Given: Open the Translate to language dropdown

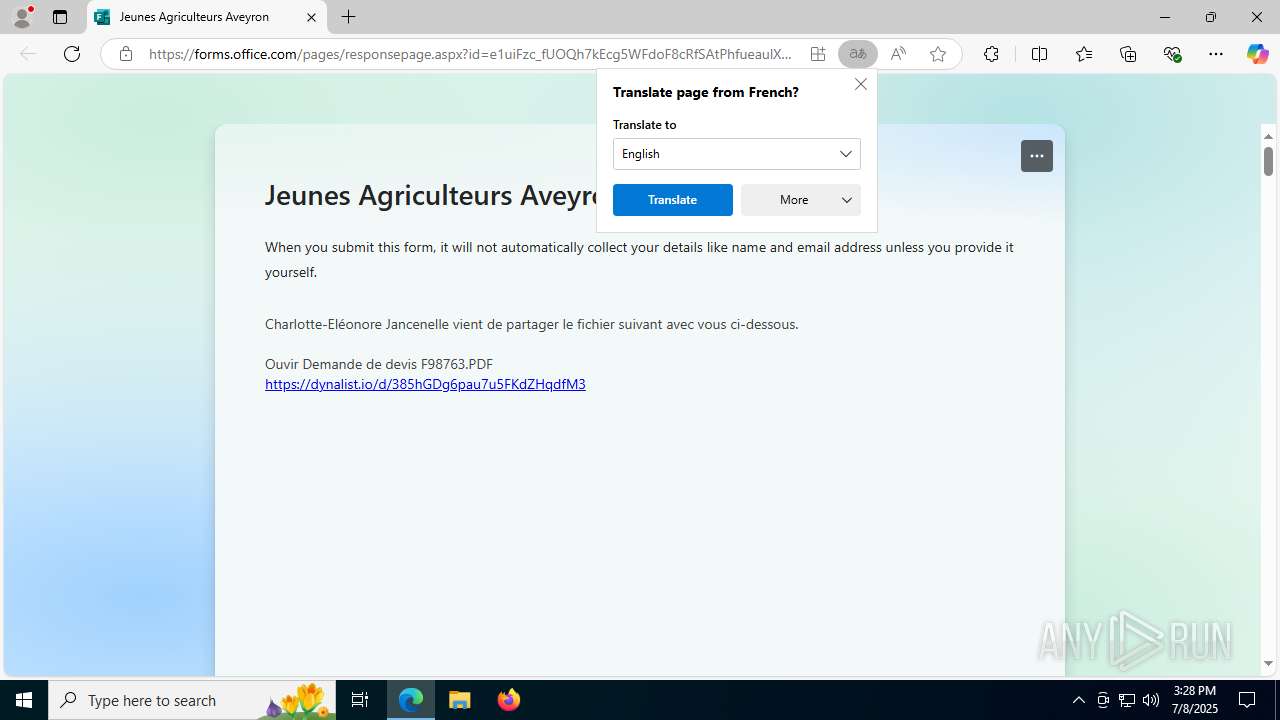Looking at the screenshot, I should point(737,154).
